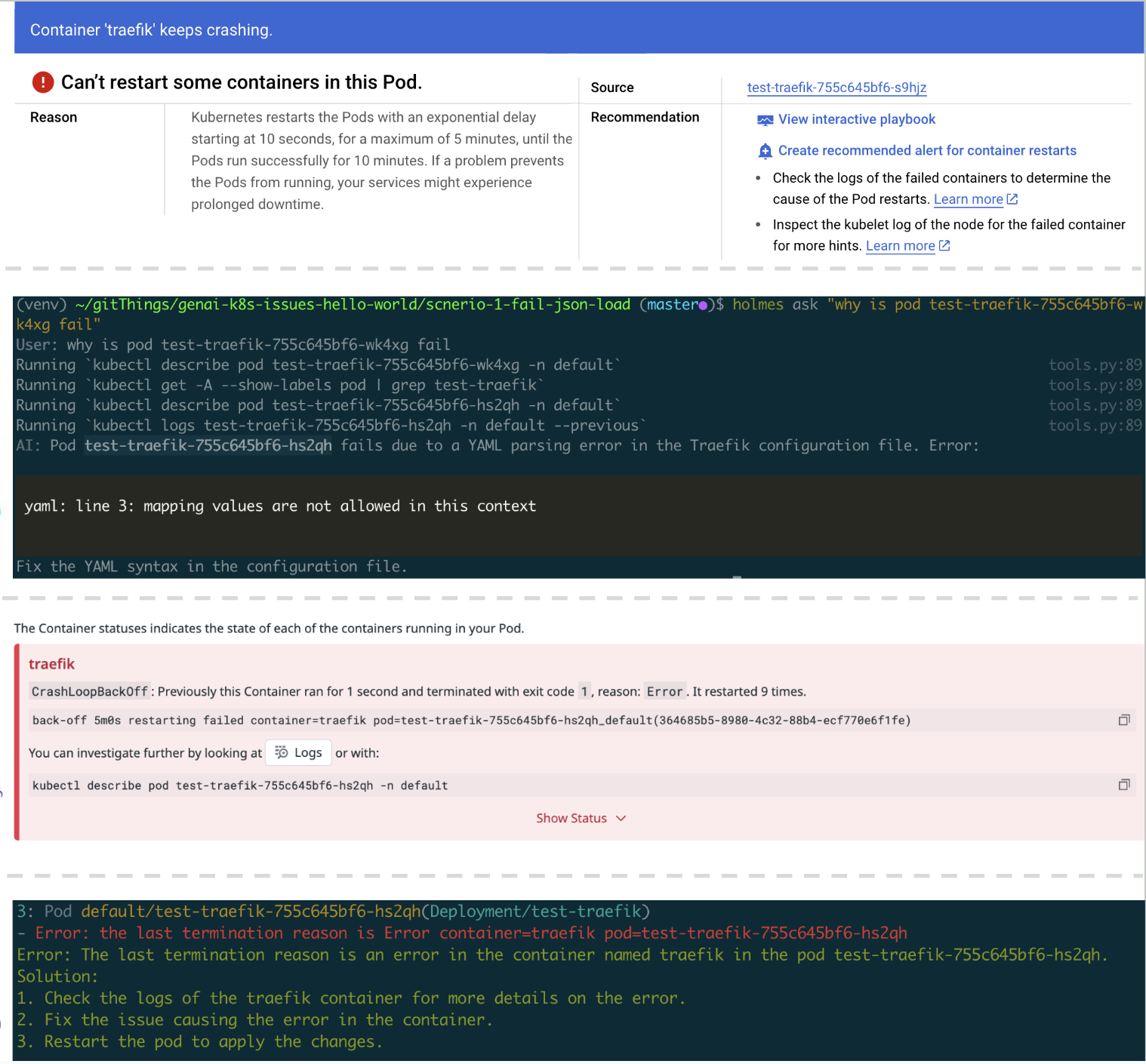Click the 'Container traefik keeps crashing' banner text
The height and width of the screenshot is (1064, 1146).
coord(151,30)
